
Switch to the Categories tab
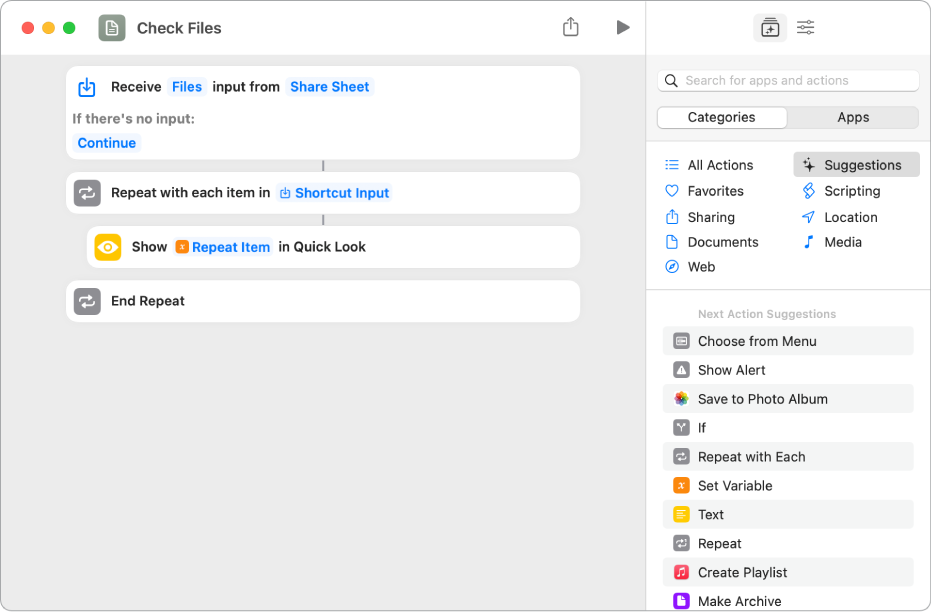(x=721, y=117)
